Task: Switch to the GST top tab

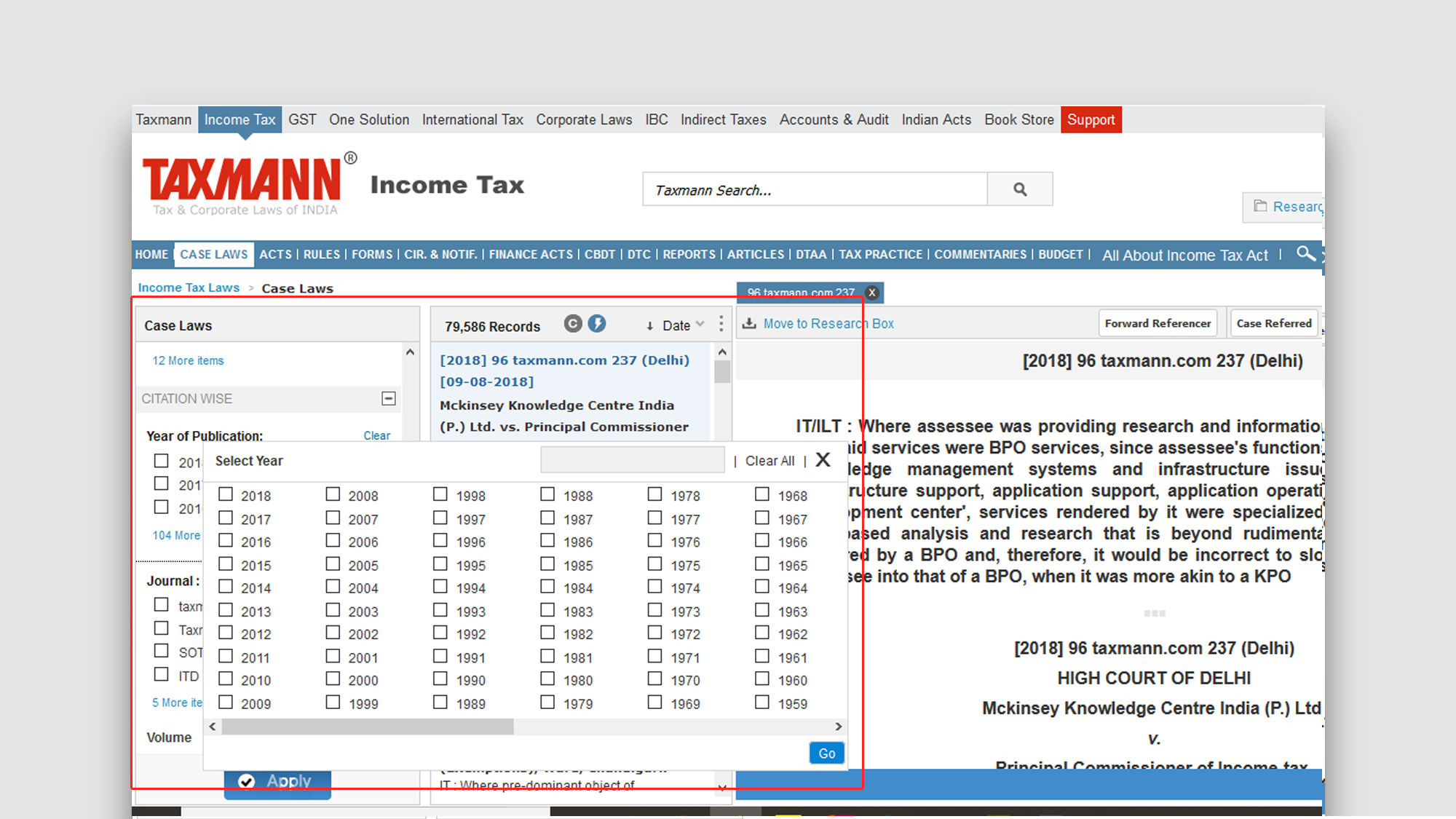Action: tap(302, 119)
